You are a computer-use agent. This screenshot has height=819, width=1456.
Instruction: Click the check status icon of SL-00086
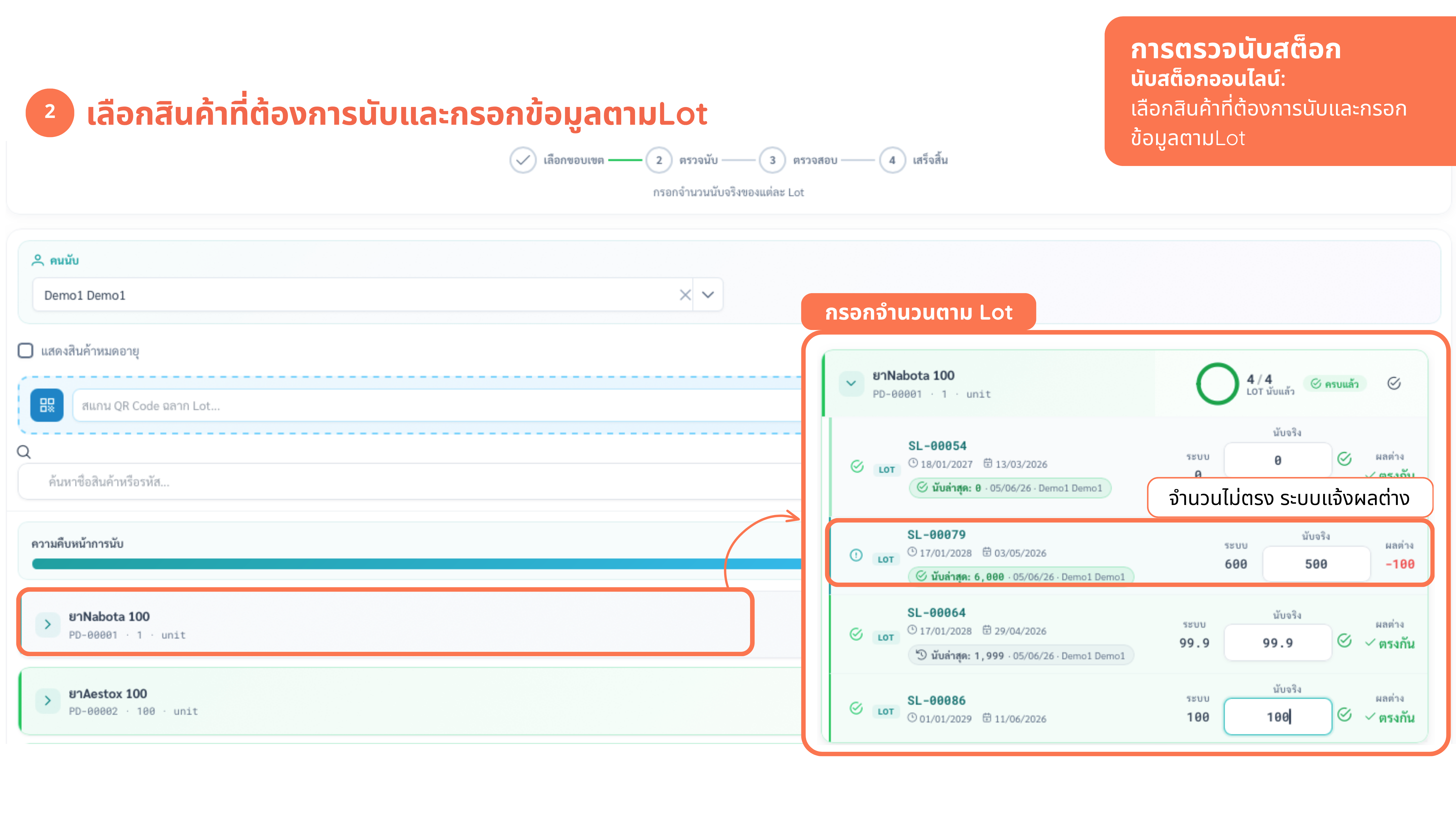[856, 708]
